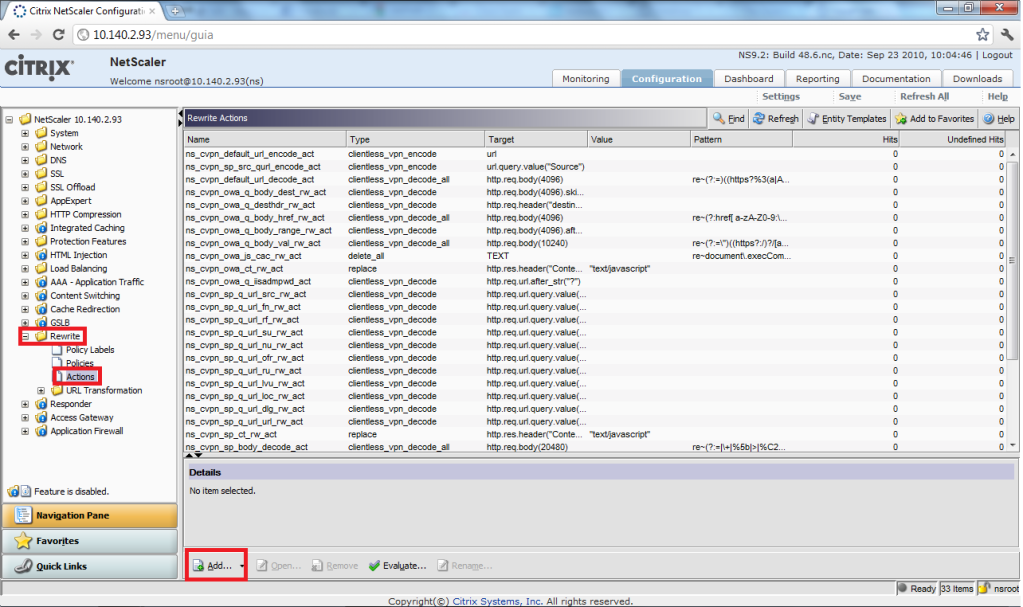Image resolution: width=1023 pixels, height=607 pixels.
Task: Click the browser address bar
Action: pos(522,35)
